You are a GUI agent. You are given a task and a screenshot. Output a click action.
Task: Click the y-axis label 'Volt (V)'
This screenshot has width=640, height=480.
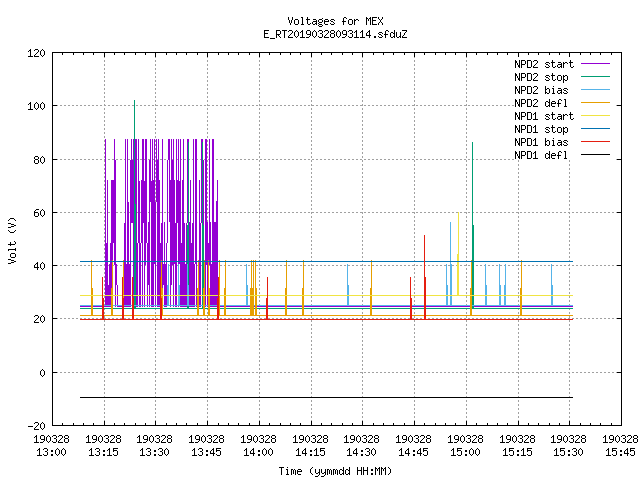(12, 241)
